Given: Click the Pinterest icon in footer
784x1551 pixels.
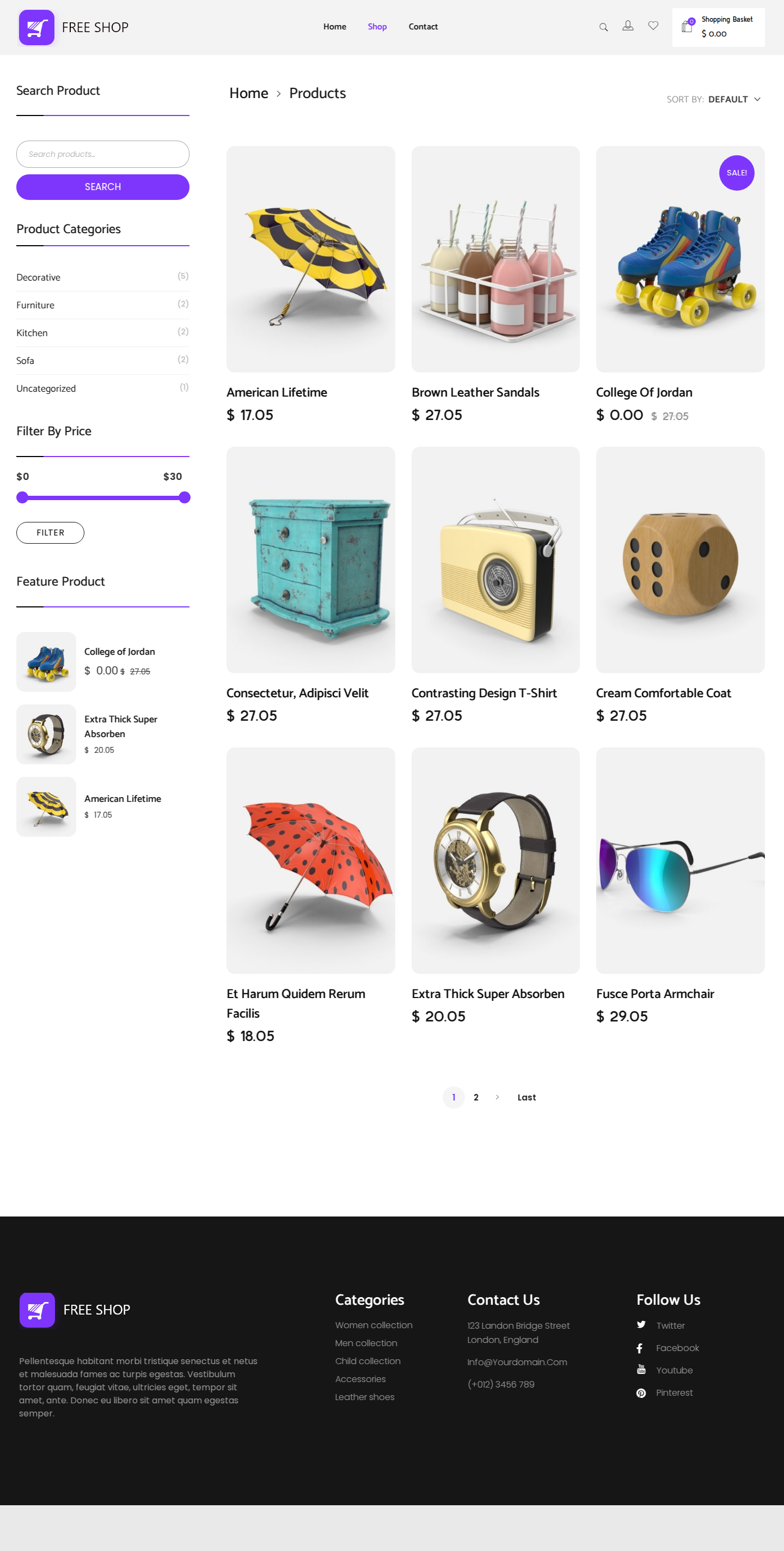Looking at the screenshot, I should (641, 1392).
